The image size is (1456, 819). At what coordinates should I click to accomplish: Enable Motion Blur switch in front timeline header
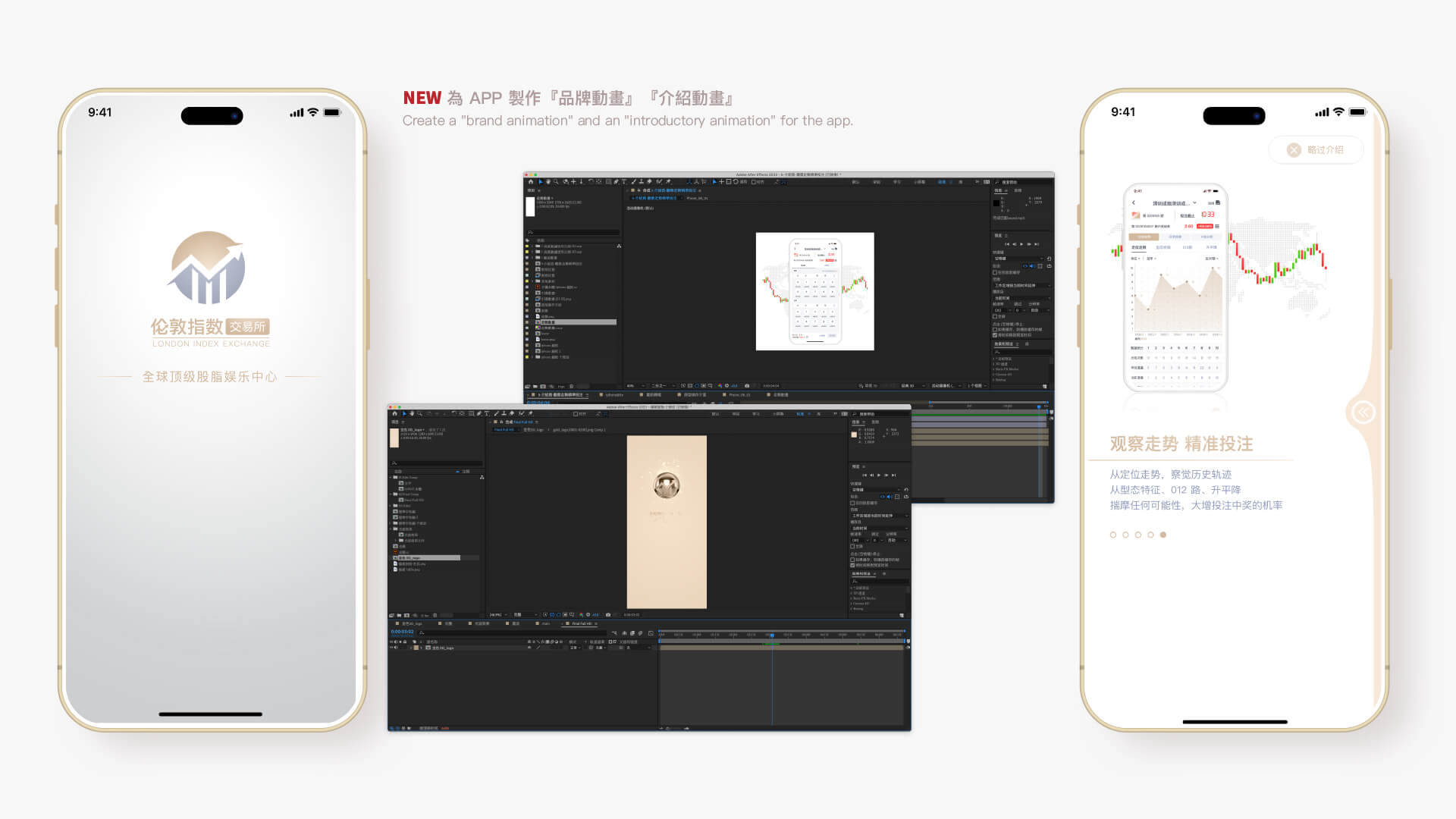640,633
